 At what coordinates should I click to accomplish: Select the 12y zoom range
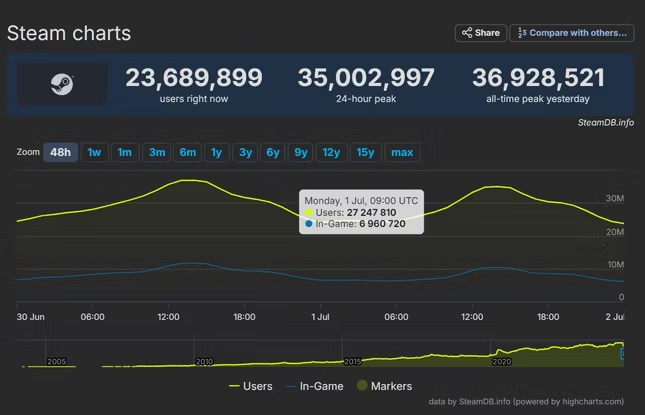click(x=331, y=153)
